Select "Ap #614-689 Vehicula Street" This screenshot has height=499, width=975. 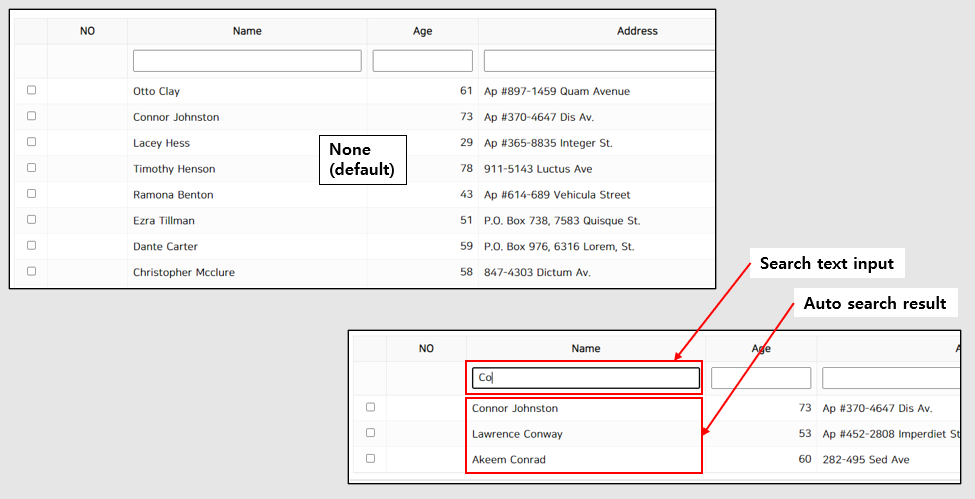coord(557,195)
